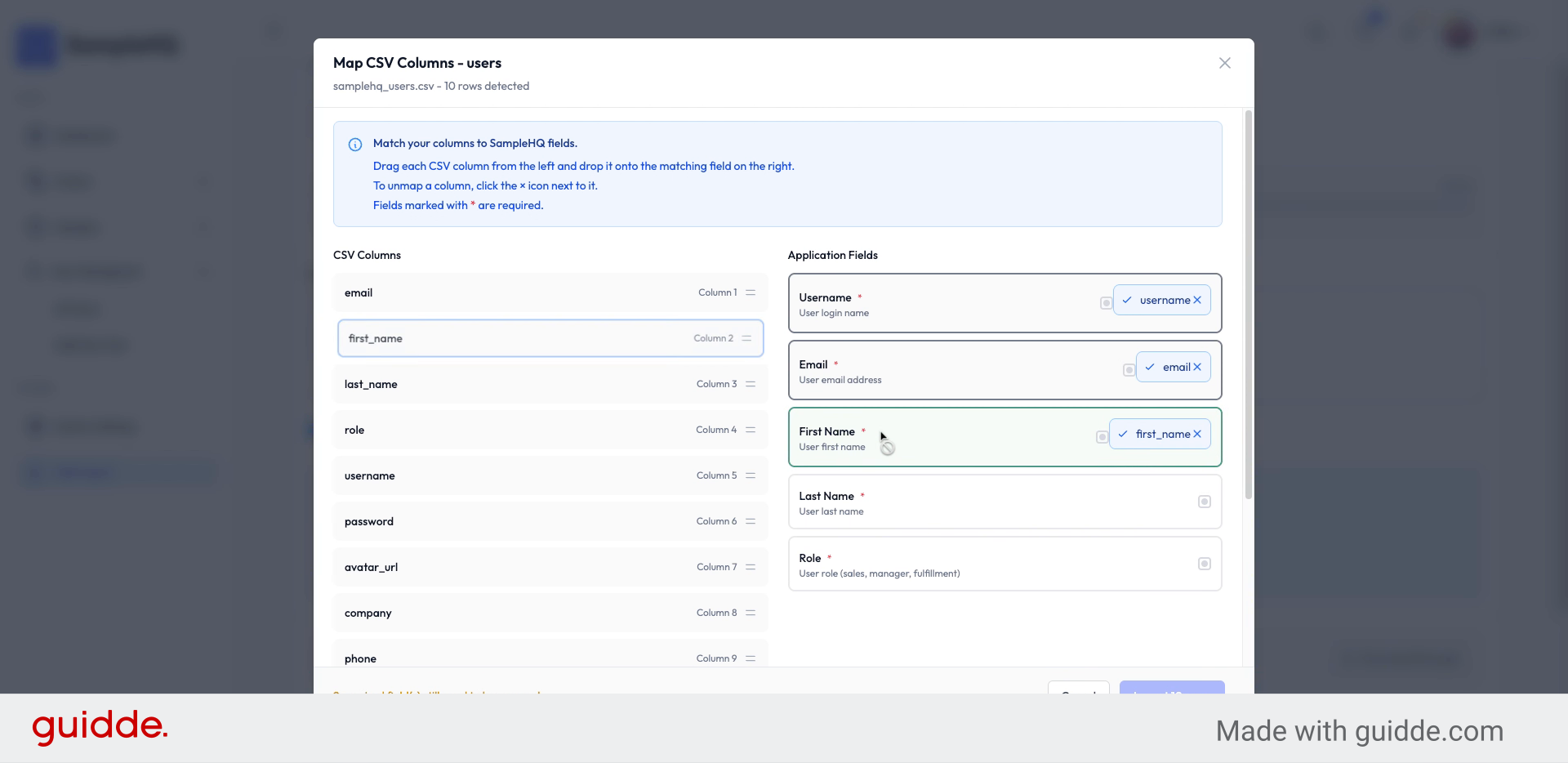Close the Map CSV Columns dialog
This screenshot has width=1568, height=763.
[x=1224, y=63]
